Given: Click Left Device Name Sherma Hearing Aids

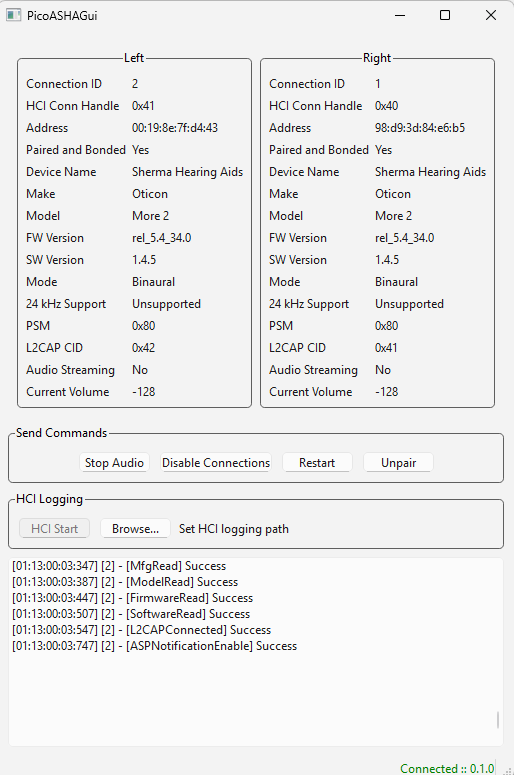Looking at the screenshot, I should (187, 172).
